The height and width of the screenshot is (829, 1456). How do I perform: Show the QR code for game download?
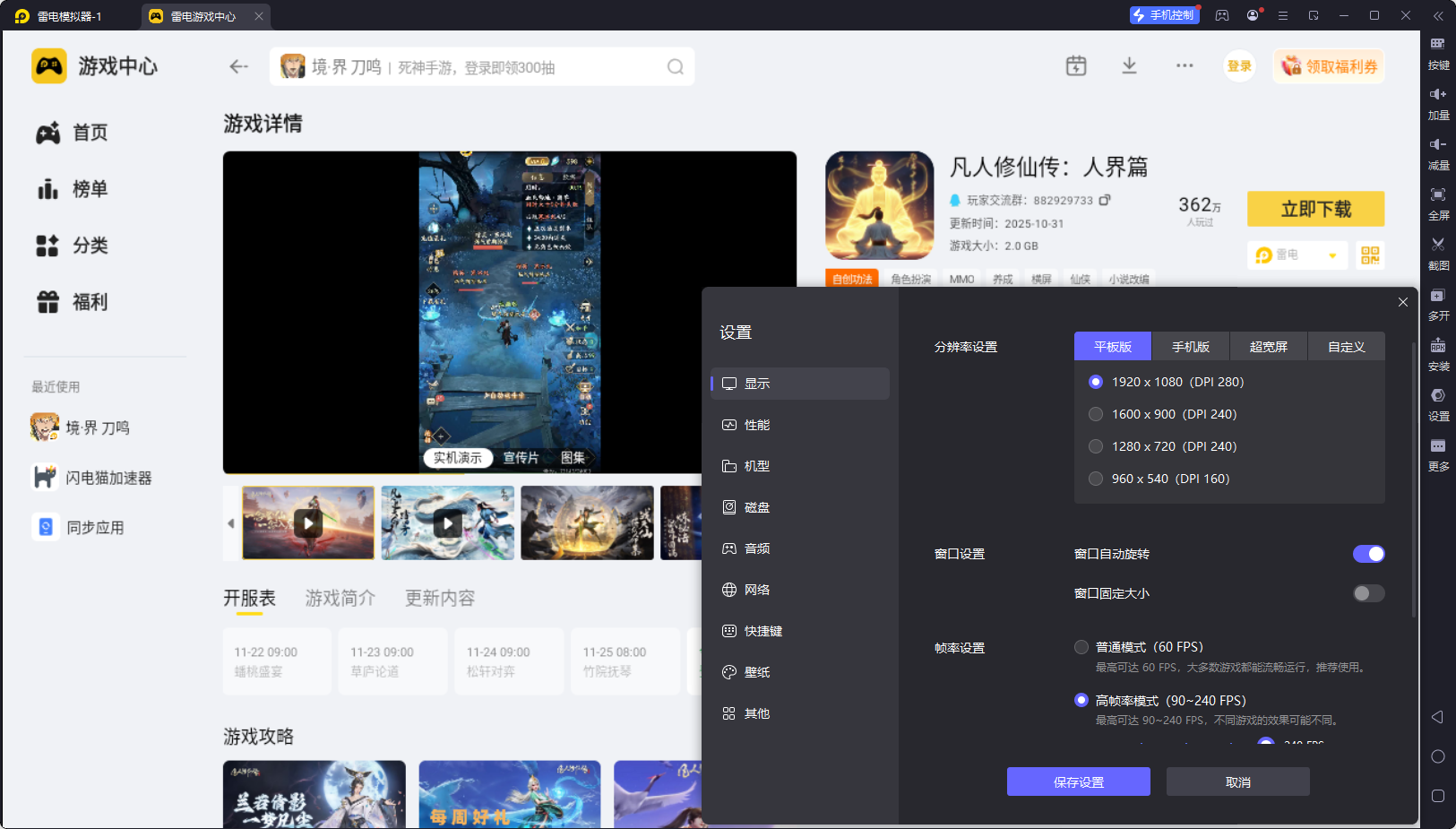click(x=1369, y=255)
